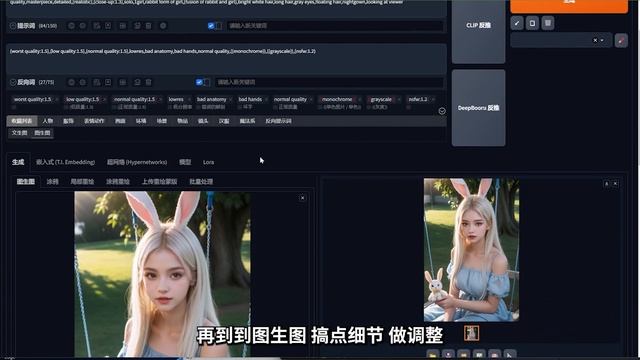Switch to the 局部重绘 inpaint tab
Image resolution: width=640 pixels, height=360 pixels.
tap(82, 182)
